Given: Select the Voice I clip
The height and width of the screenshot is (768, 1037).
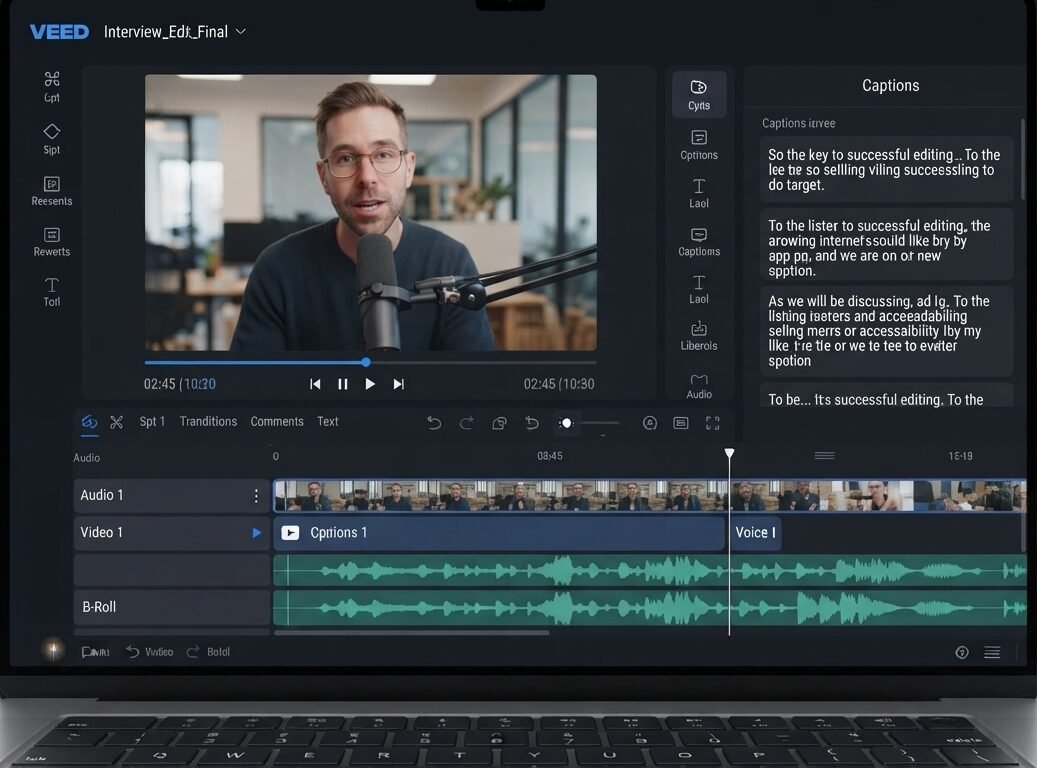Looking at the screenshot, I should click(x=755, y=533).
